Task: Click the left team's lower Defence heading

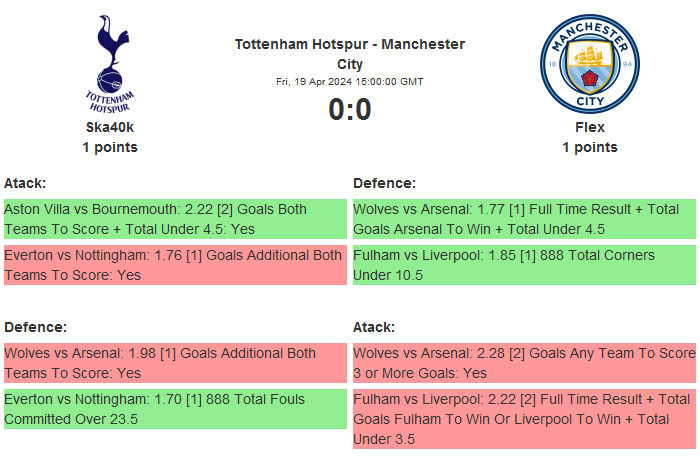Action: pos(35,327)
